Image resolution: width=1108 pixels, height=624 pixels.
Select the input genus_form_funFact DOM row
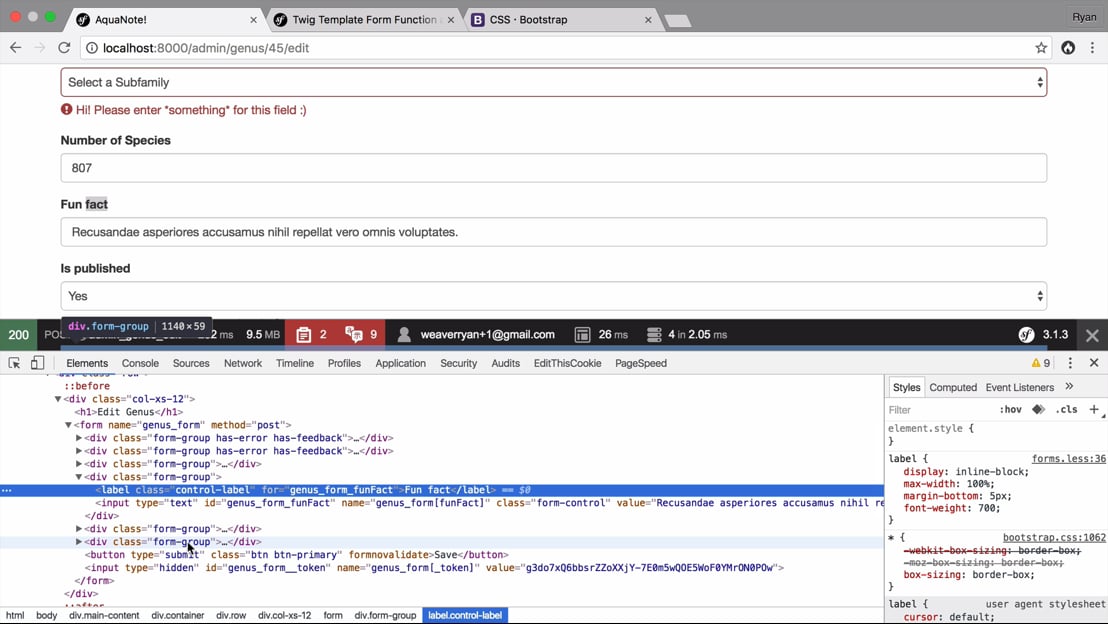pos(442,503)
